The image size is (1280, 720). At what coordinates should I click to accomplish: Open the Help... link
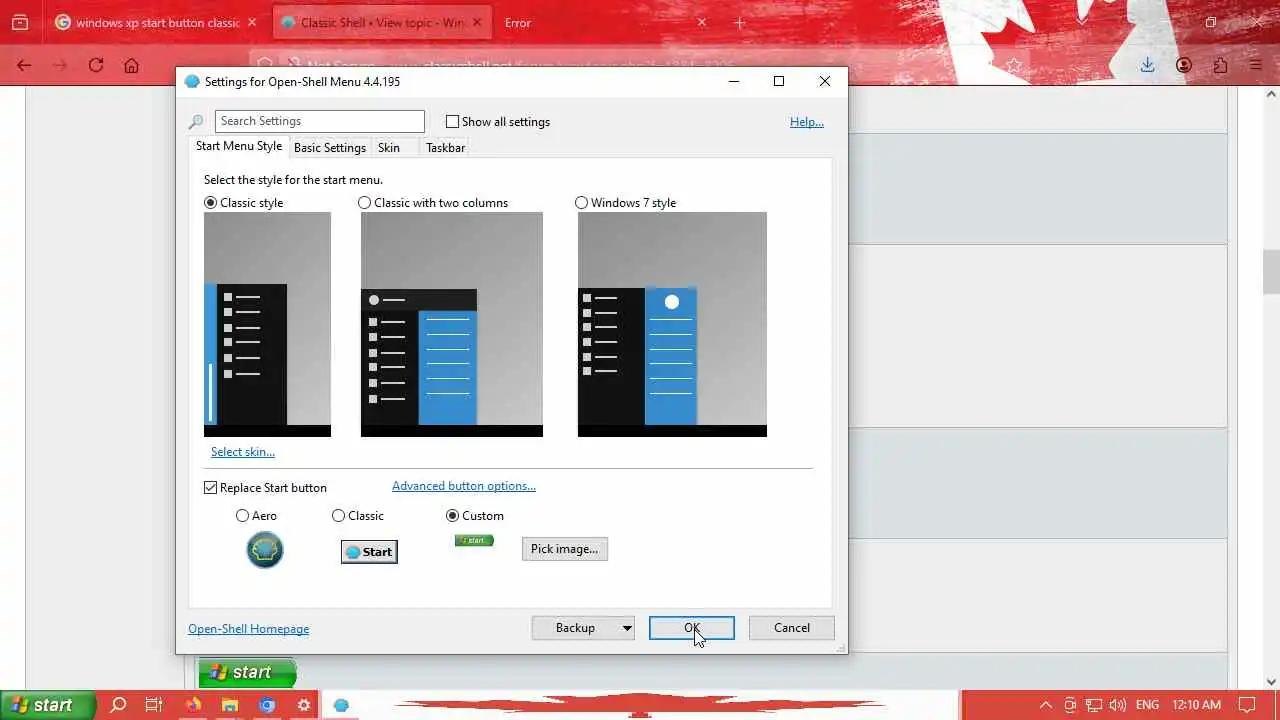tap(807, 122)
